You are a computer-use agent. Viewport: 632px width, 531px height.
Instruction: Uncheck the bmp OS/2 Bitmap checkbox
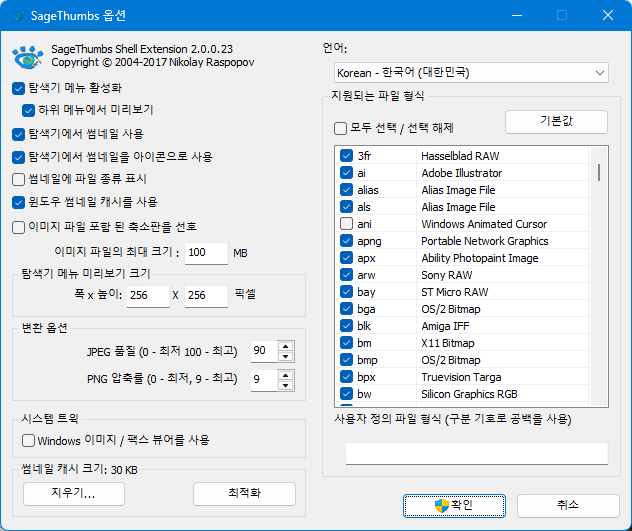[x=346, y=360]
